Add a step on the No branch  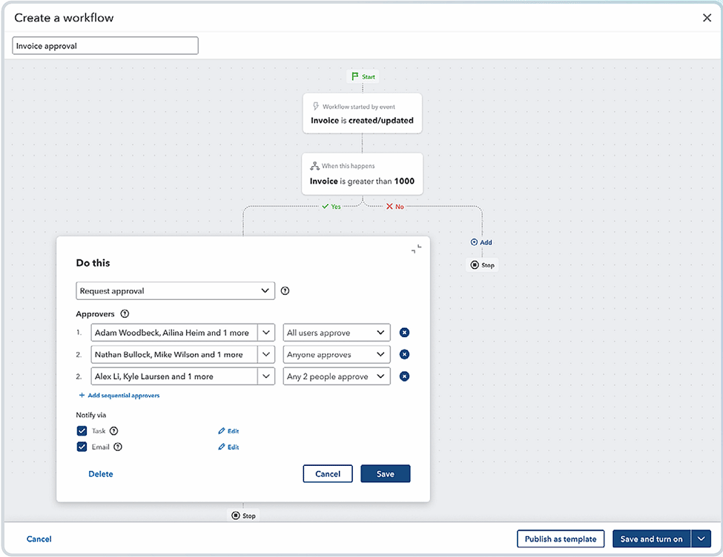point(481,242)
